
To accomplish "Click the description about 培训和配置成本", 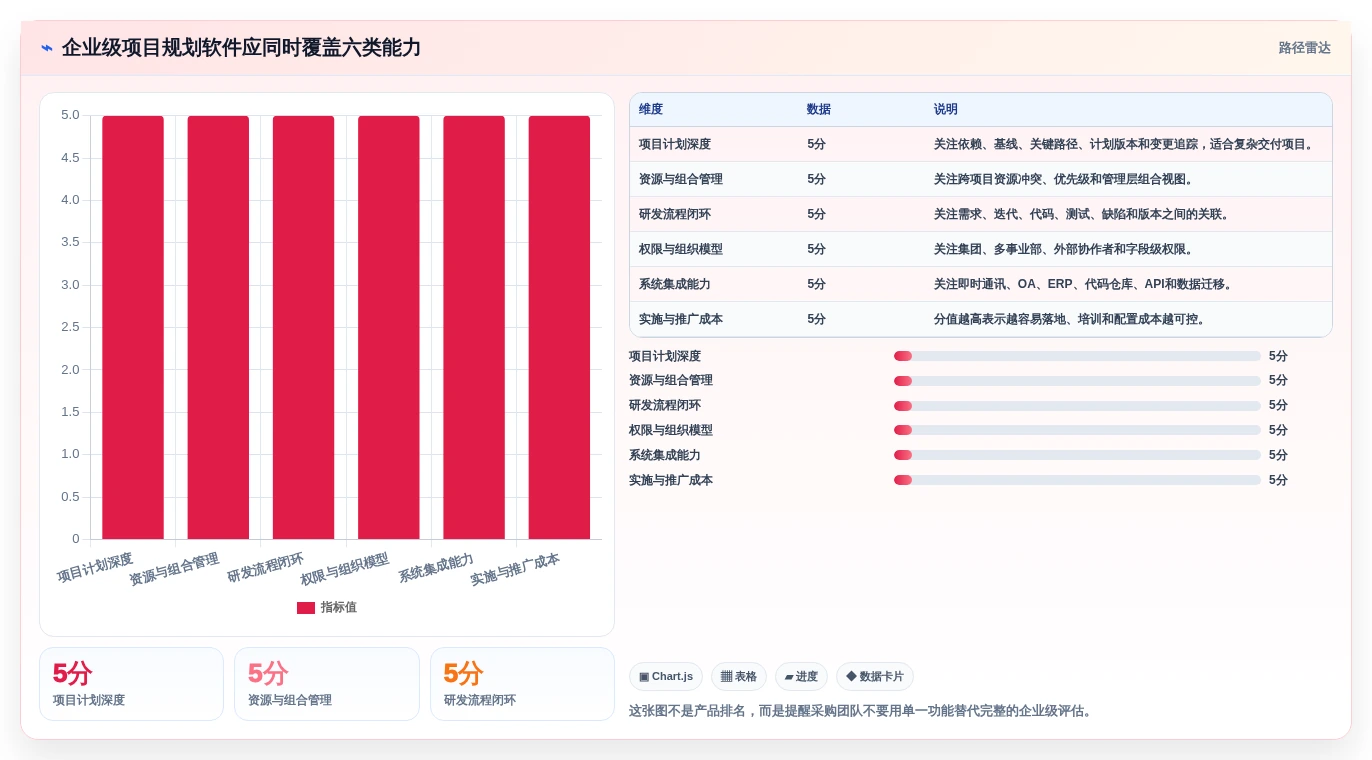I will pyautogui.click(x=1071, y=319).
